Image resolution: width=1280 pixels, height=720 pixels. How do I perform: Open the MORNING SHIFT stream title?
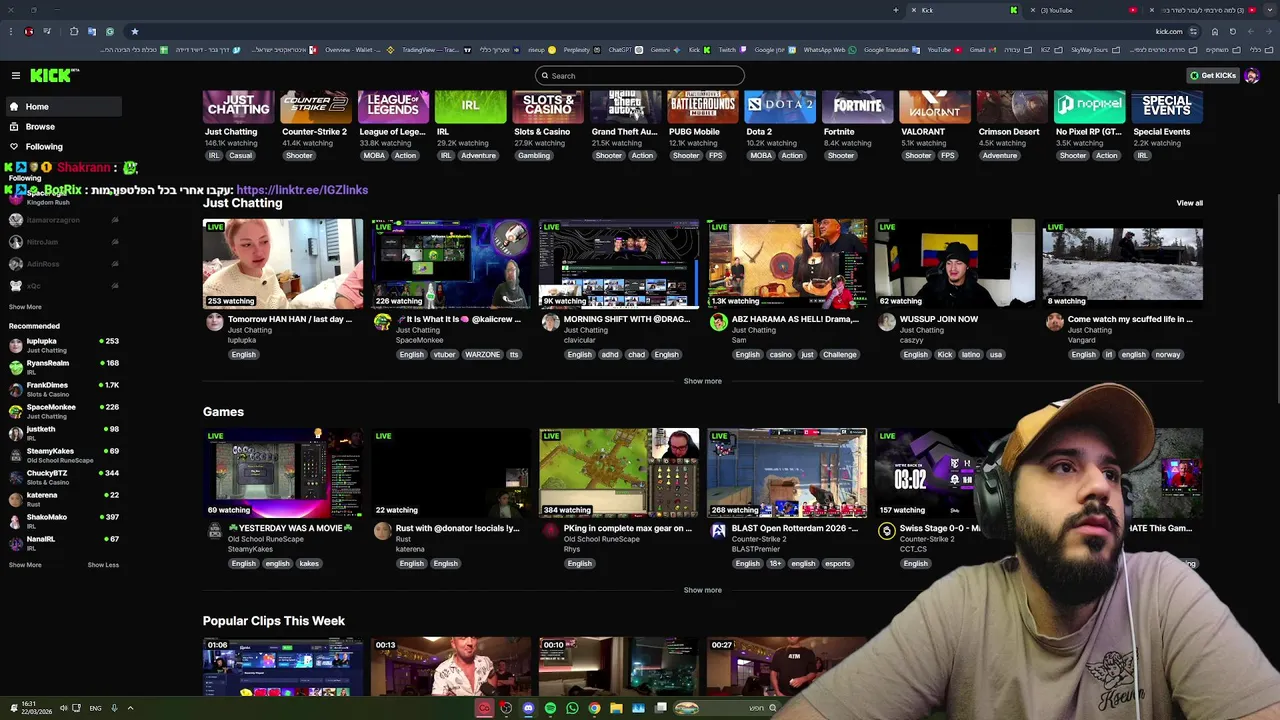pyautogui.click(x=627, y=319)
